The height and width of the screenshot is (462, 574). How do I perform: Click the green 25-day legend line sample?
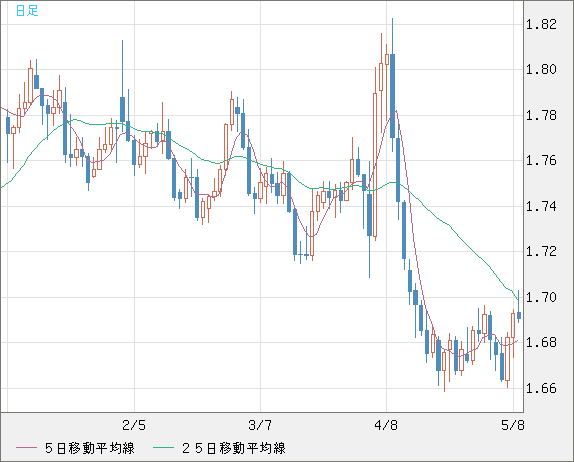point(163,448)
